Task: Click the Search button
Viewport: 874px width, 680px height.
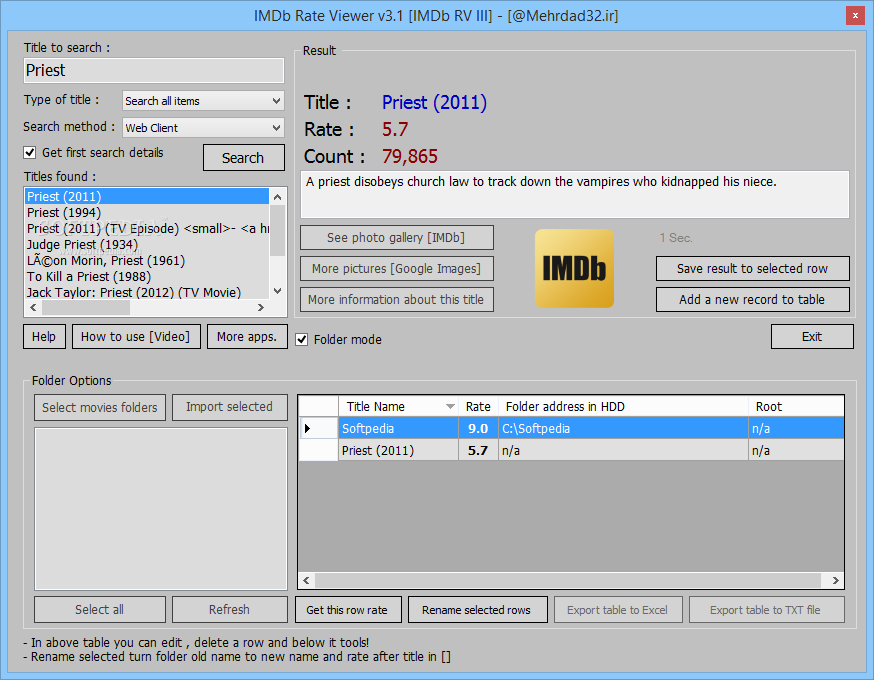Action: 244,158
